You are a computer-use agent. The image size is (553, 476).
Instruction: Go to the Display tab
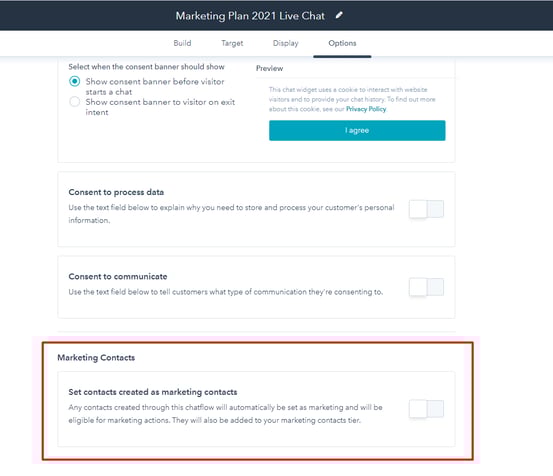click(285, 43)
